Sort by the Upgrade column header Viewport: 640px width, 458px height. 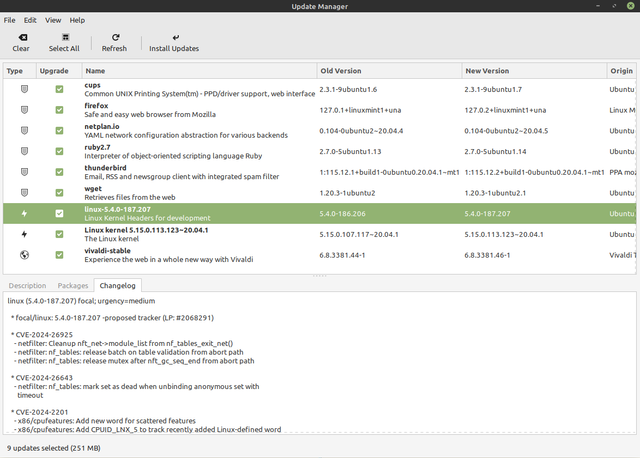pos(59,71)
